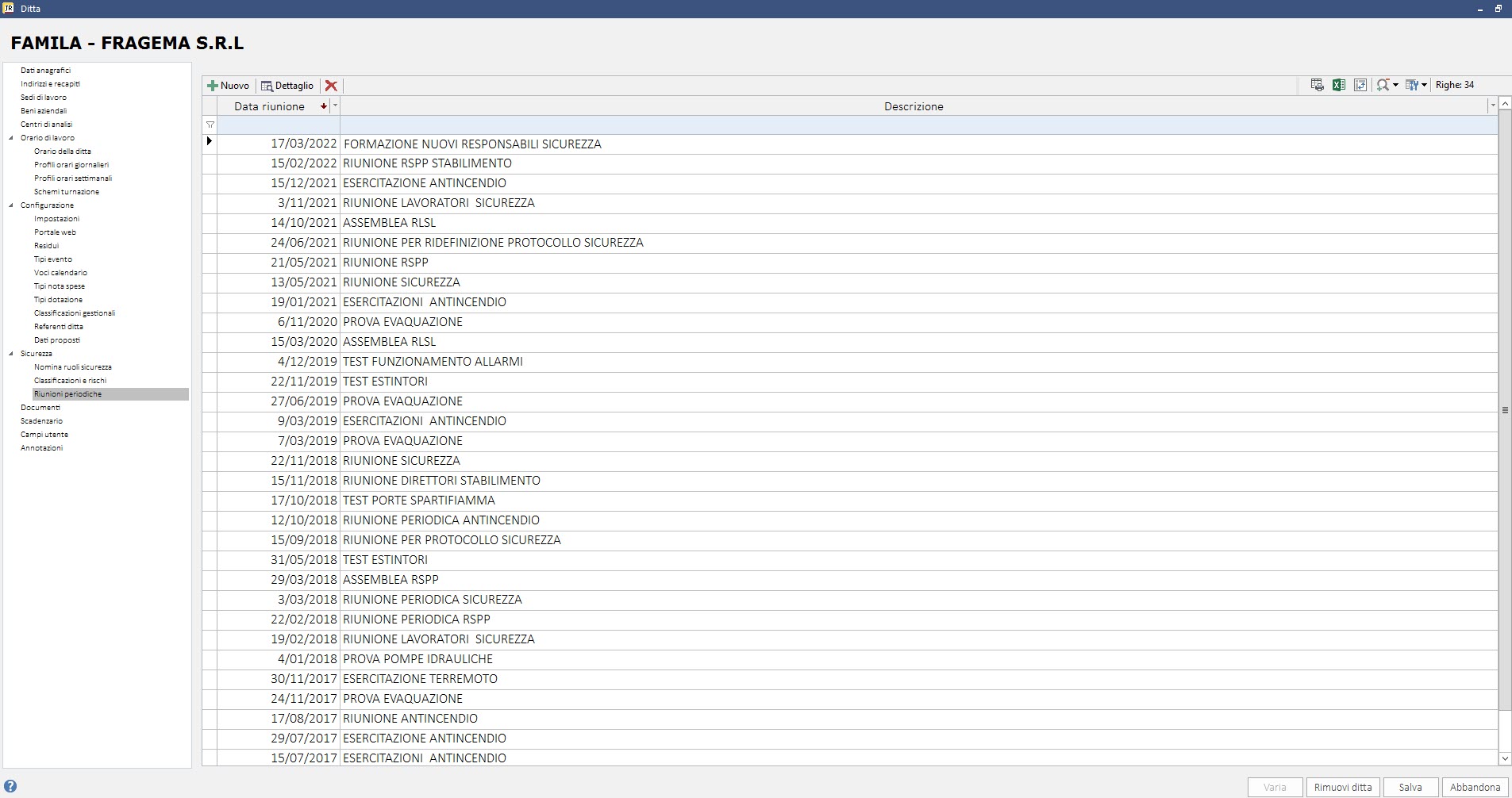Viewport: 1512px width, 798px height.
Task: Select row indicator for 15/02/2022 row
Action: tap(210, 163)
